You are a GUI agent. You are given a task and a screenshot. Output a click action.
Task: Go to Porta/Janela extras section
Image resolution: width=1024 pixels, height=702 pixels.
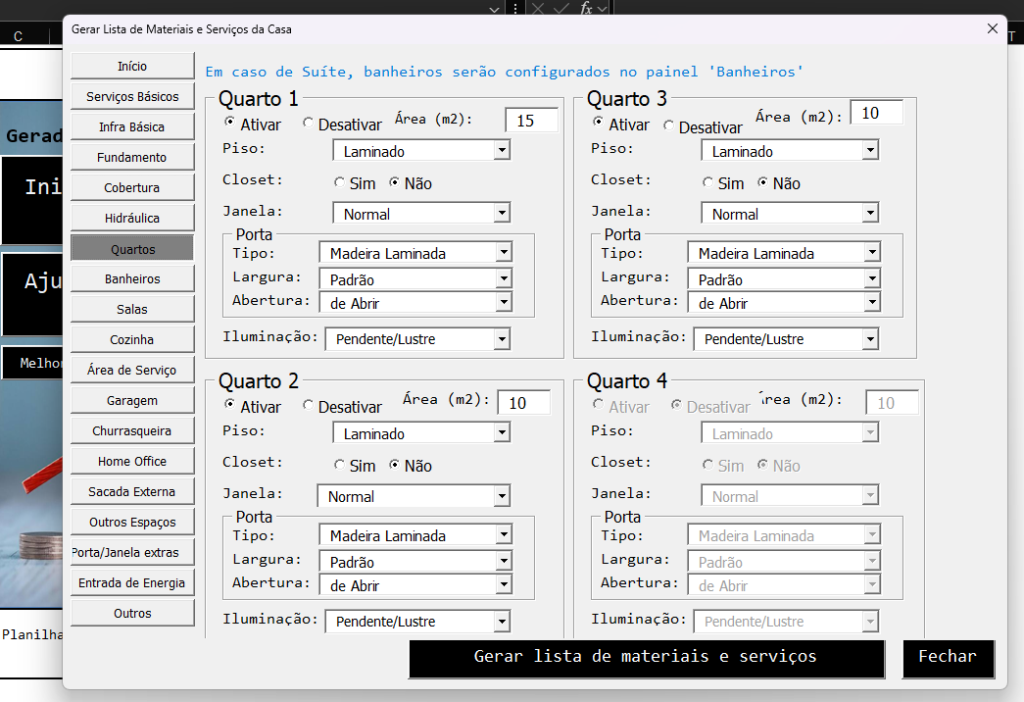coord(132,552)
